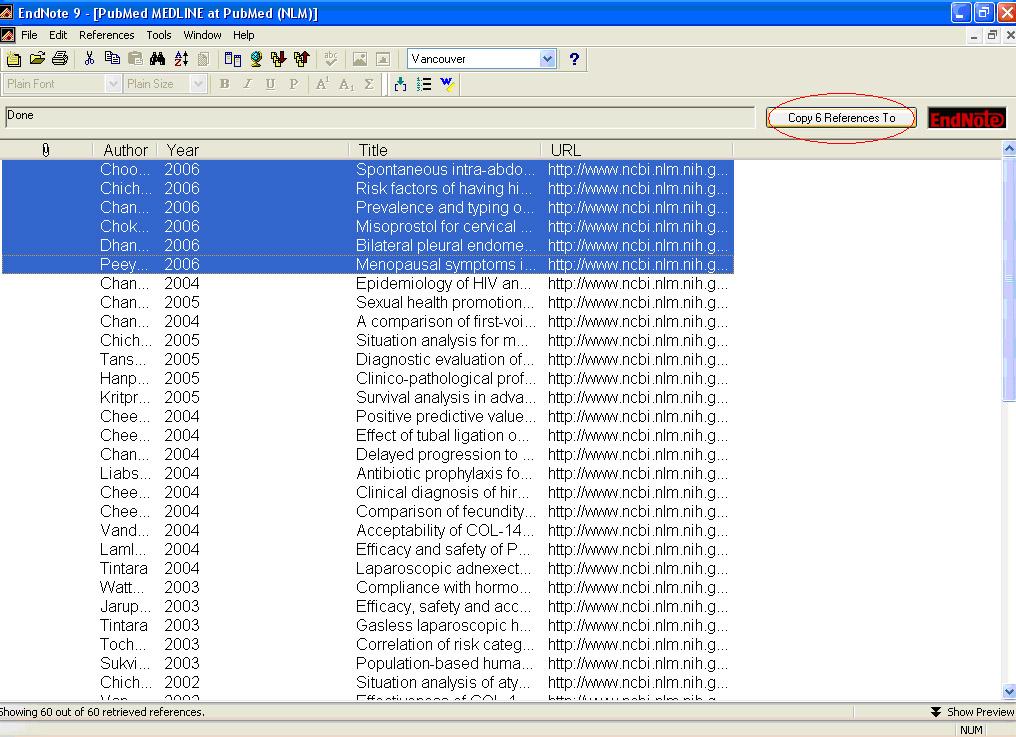Click the insert citation bracket icon
The width and height of the screenshot is (1016, 737).
(x=400, y=84)
